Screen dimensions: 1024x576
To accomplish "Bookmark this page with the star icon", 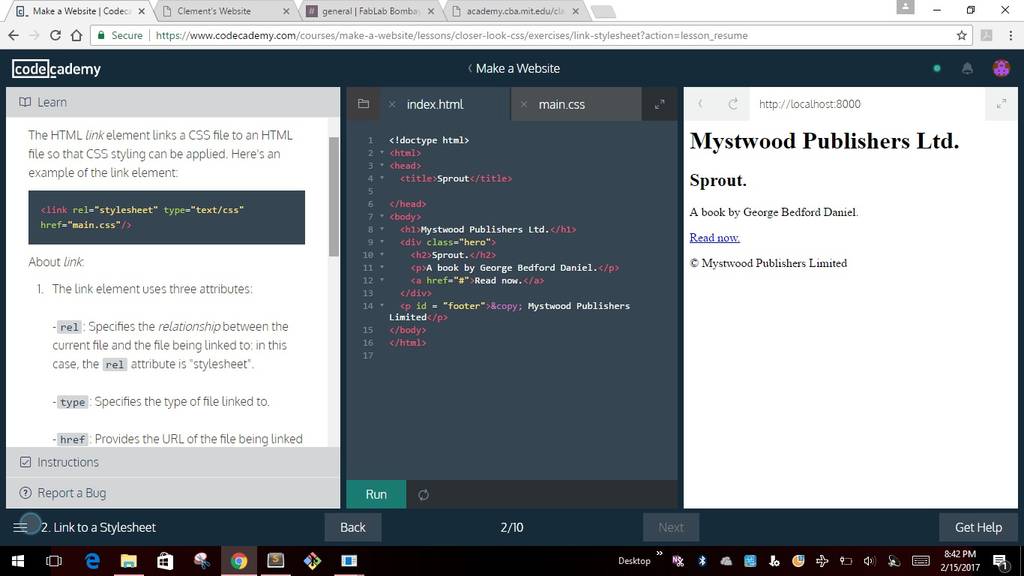I will [x=961, y=35].
